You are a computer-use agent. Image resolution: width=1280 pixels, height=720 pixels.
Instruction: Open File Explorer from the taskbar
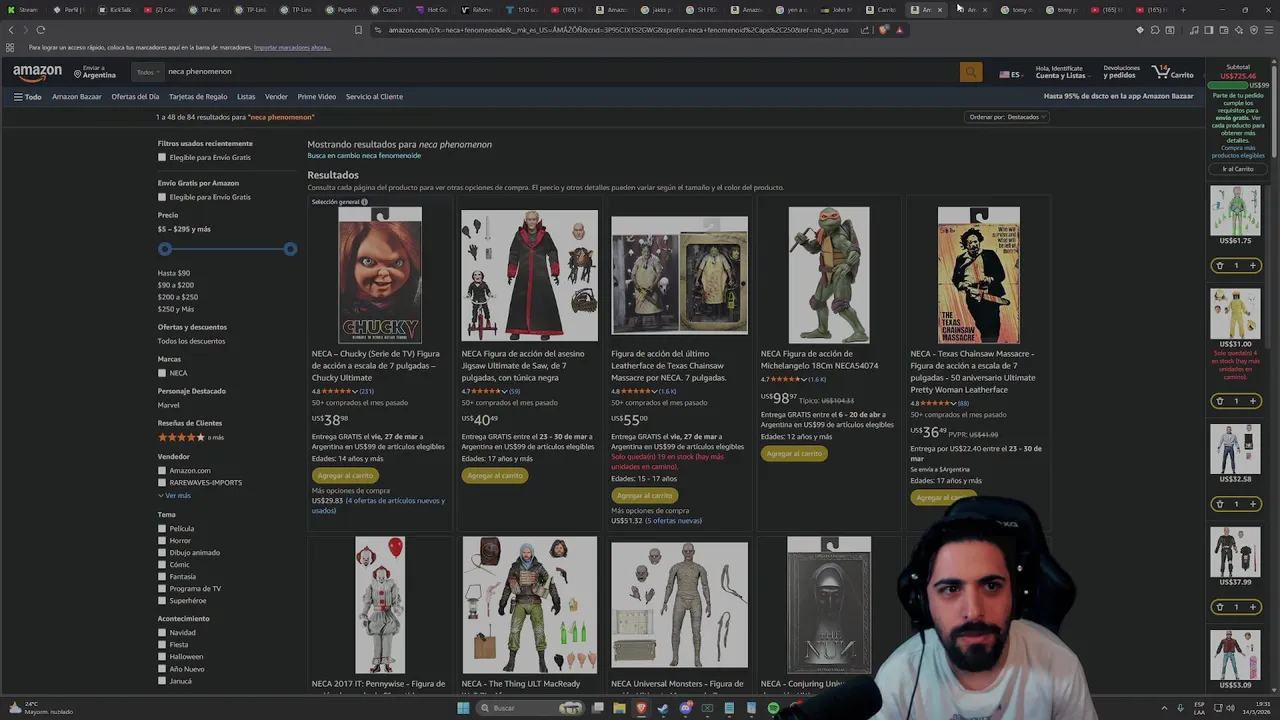[x=619, y=708]
